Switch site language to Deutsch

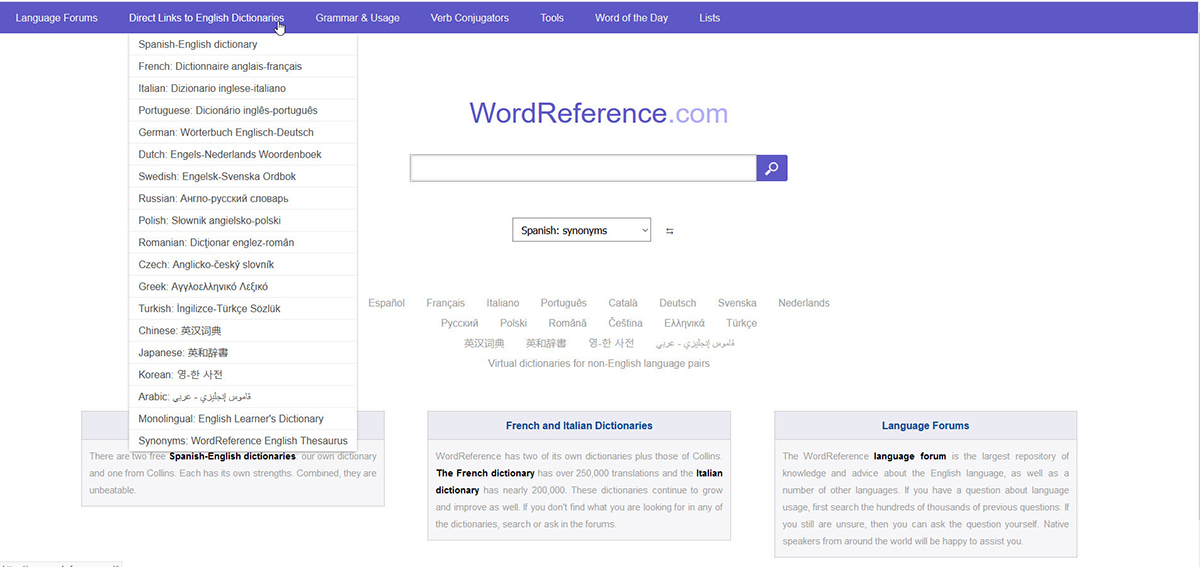678,303
